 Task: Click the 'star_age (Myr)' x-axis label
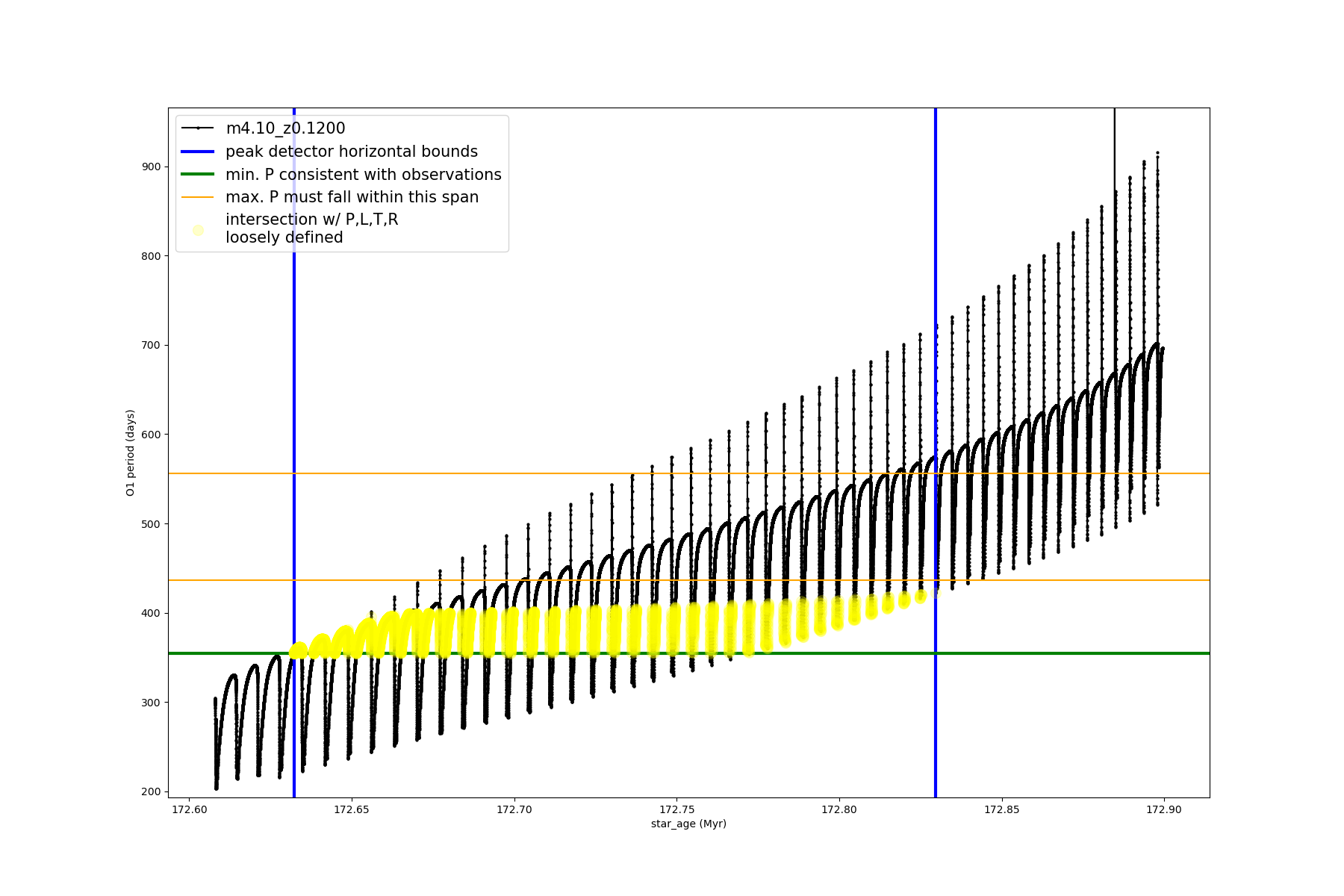688,824
